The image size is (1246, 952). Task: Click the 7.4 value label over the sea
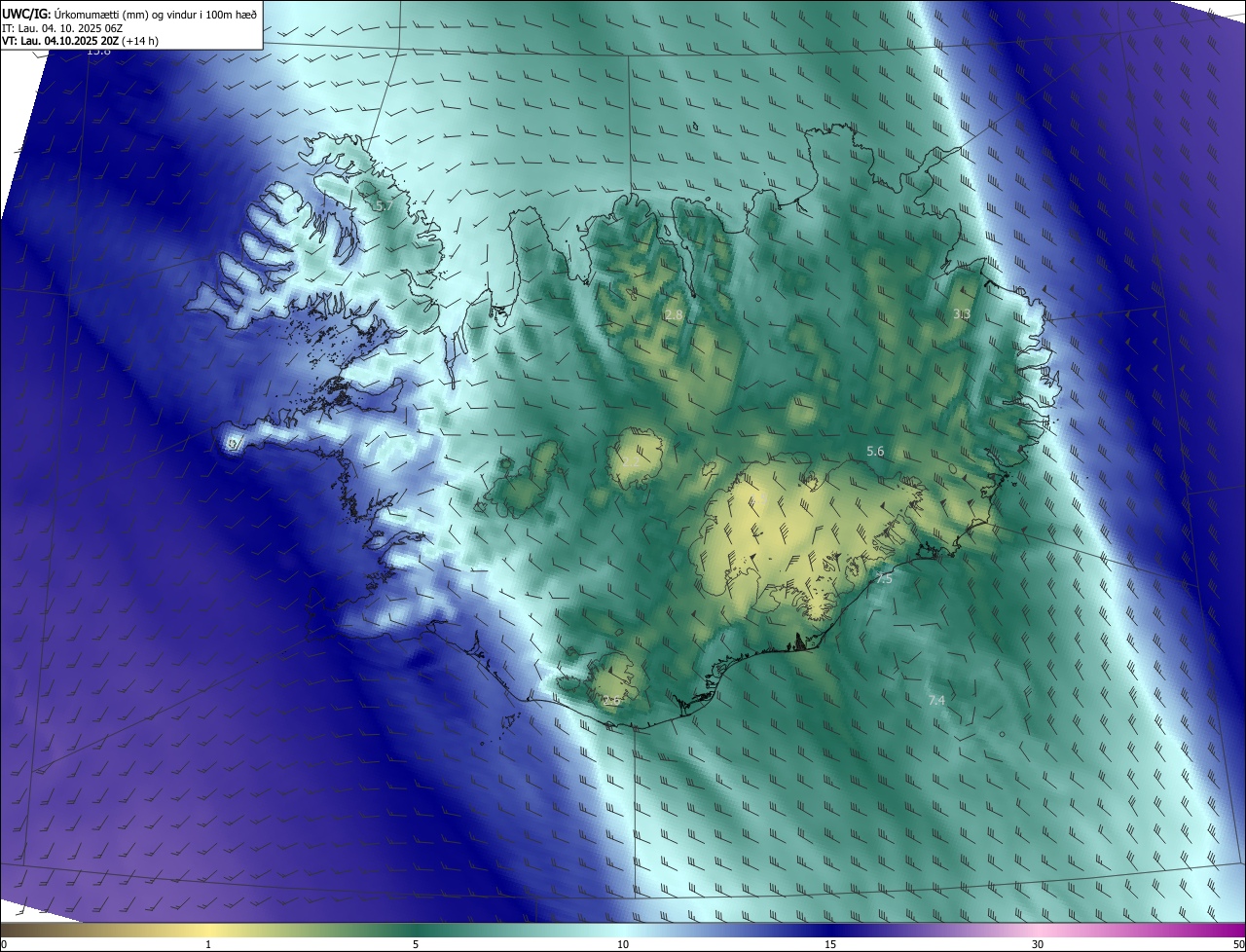(936, 700)
